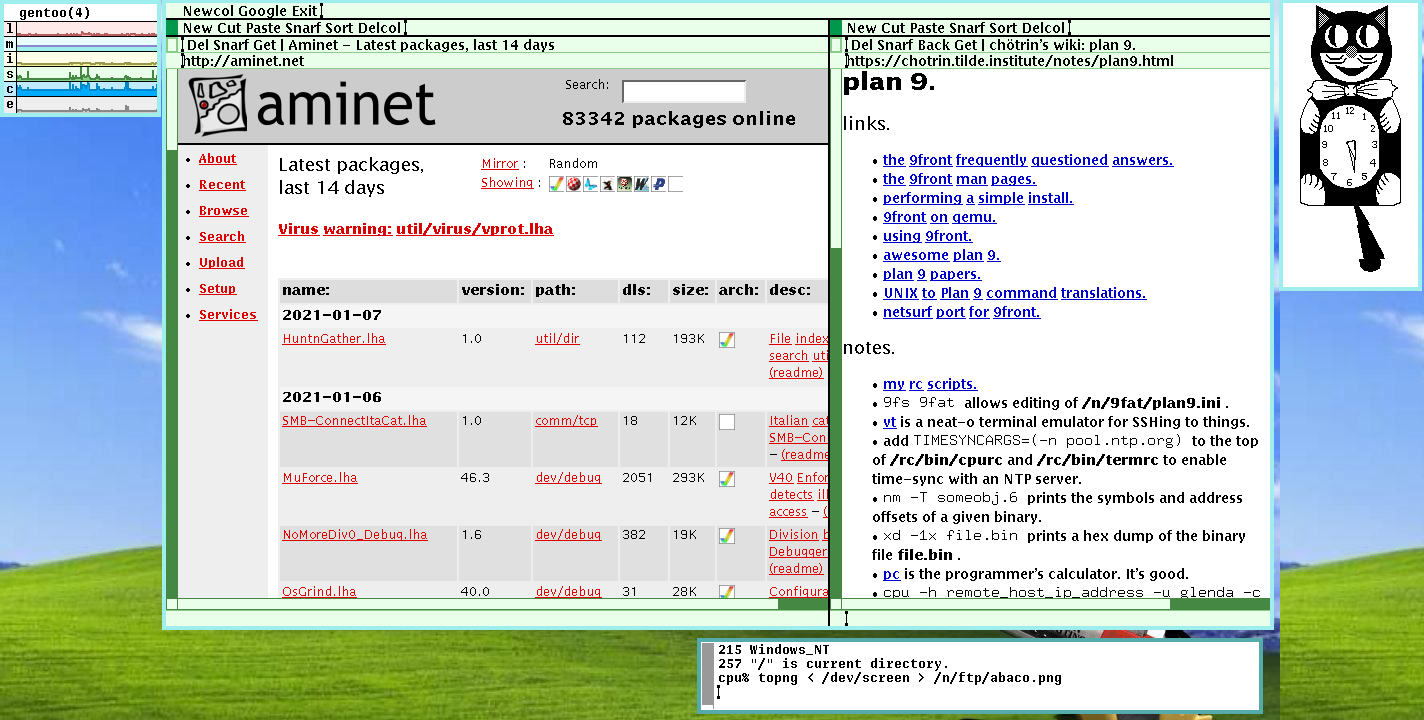Click Delcol in the left column tag
This screenshot has height=720, width=1424.
coord(378,28)
